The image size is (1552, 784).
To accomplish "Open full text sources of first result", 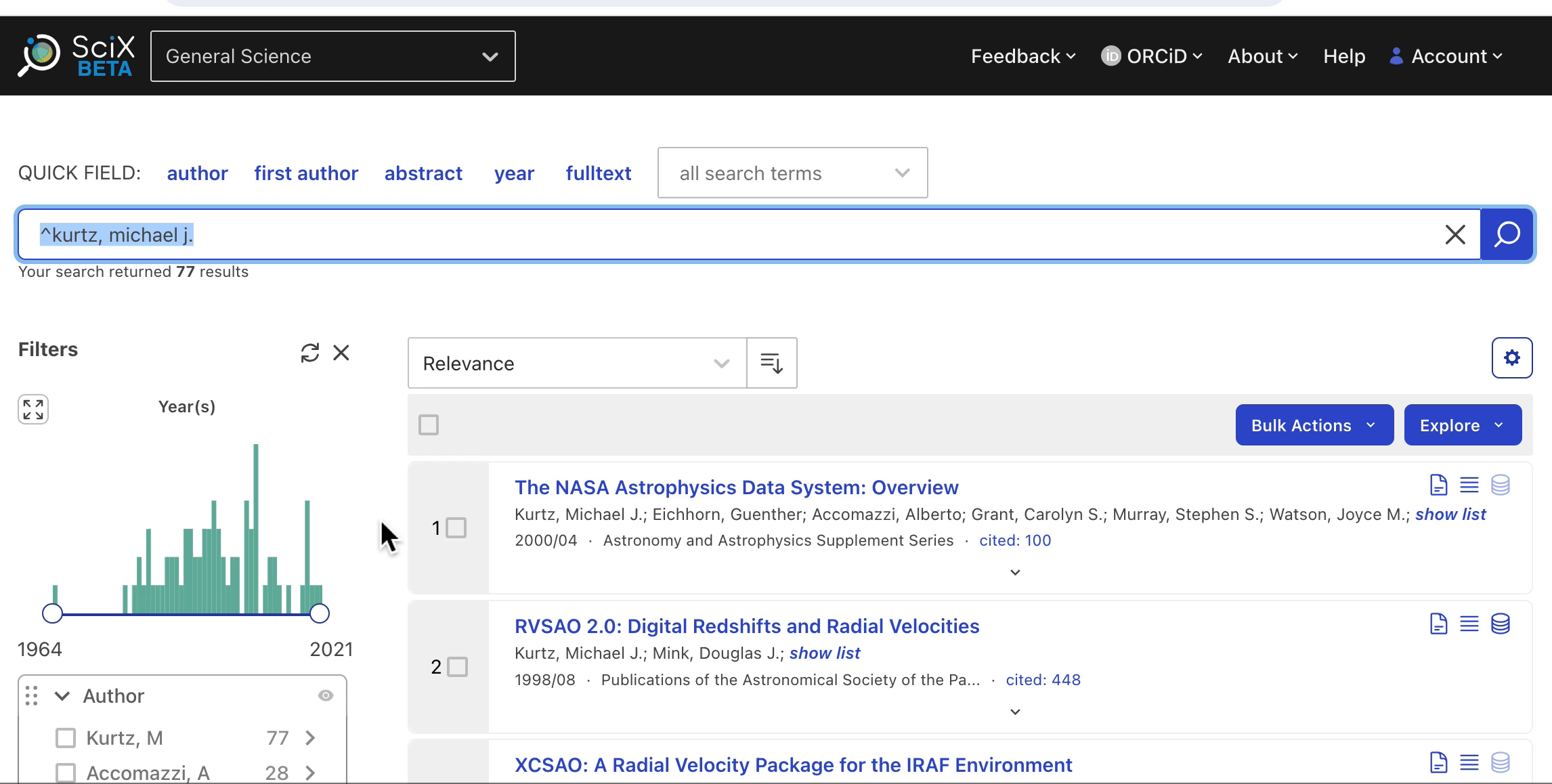I will (x=1438, y=485).
